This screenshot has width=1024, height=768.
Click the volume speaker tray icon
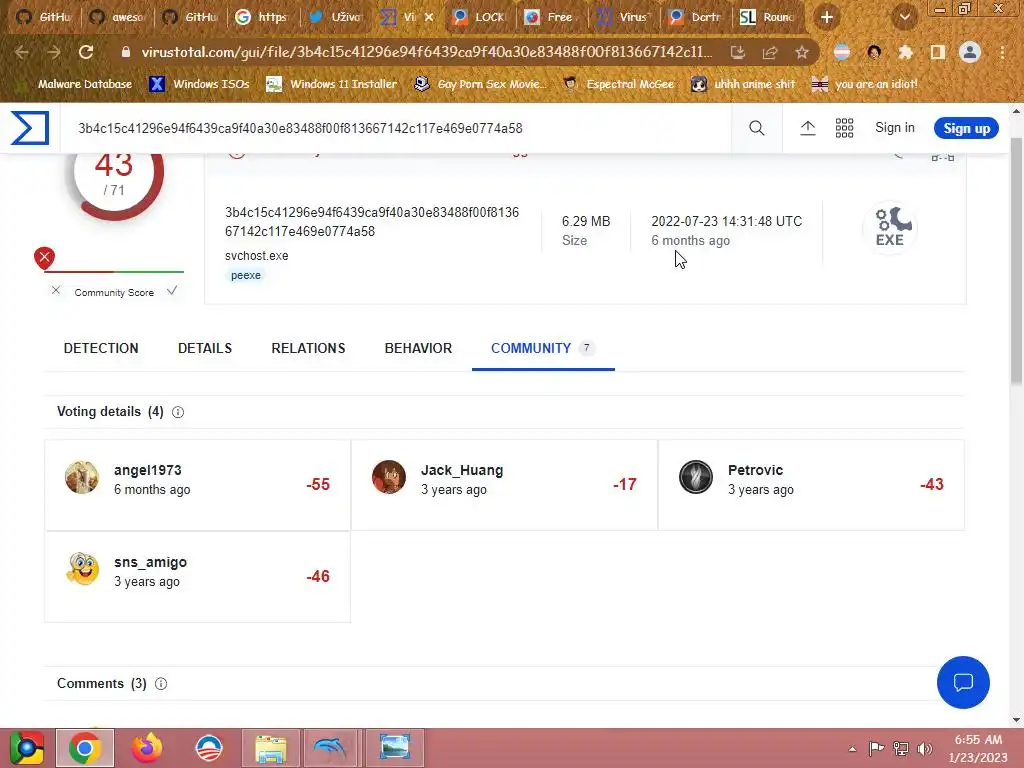tap(924, 748)
